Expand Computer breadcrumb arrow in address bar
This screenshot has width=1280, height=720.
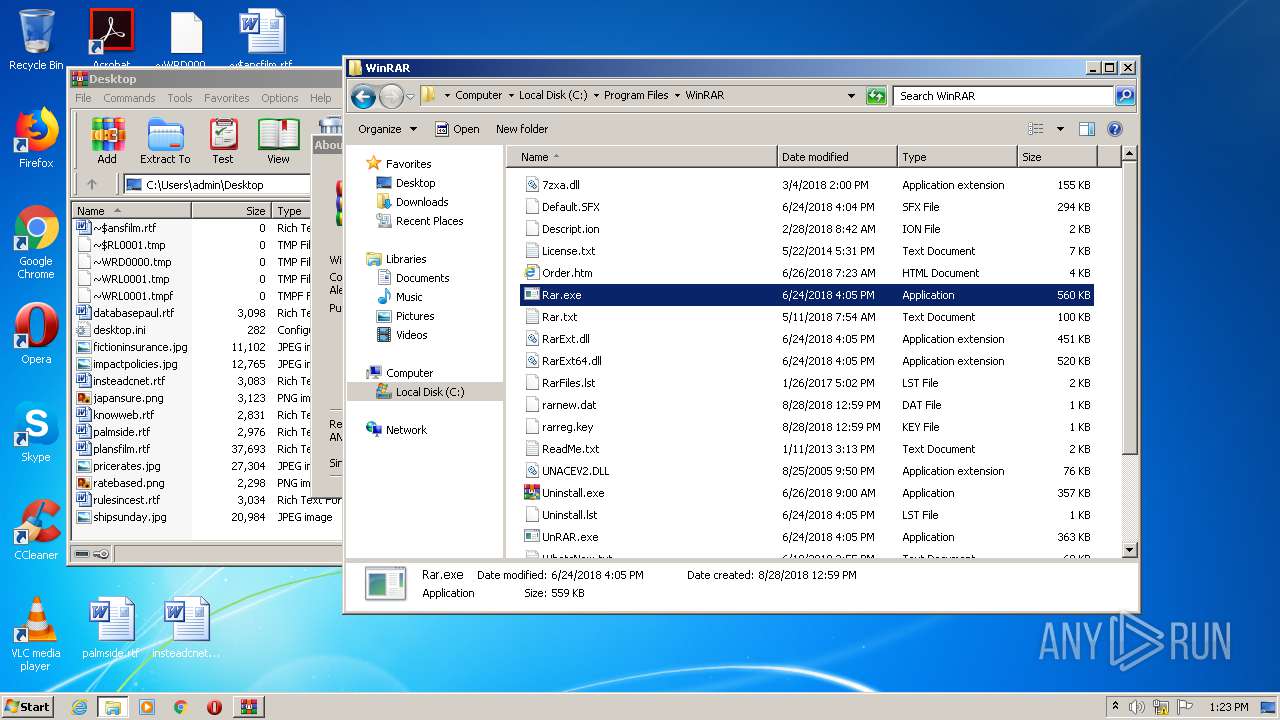510,96
